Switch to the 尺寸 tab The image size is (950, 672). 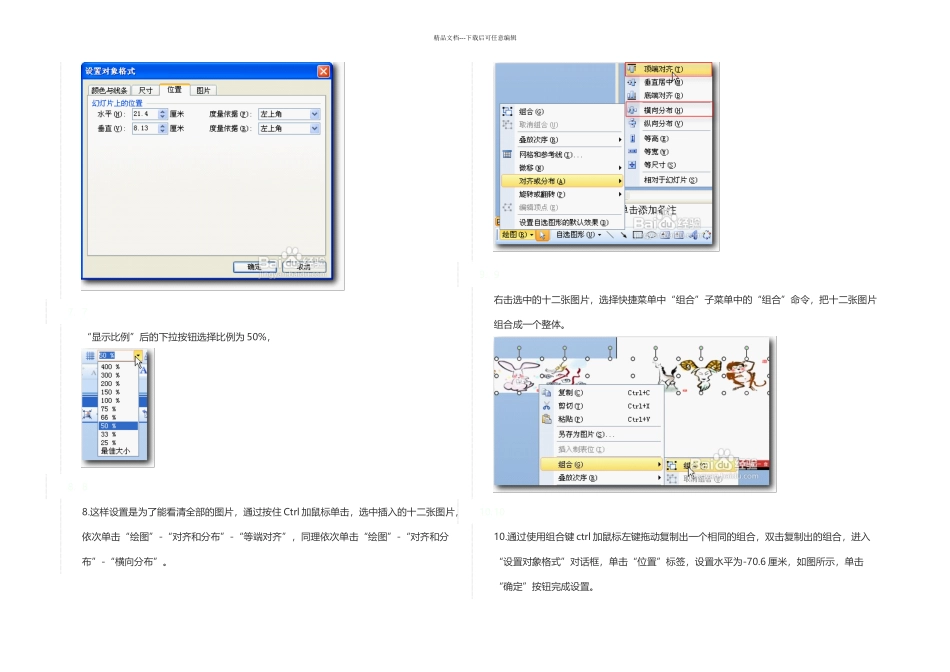pyautogui.click(x=145, y=90)
